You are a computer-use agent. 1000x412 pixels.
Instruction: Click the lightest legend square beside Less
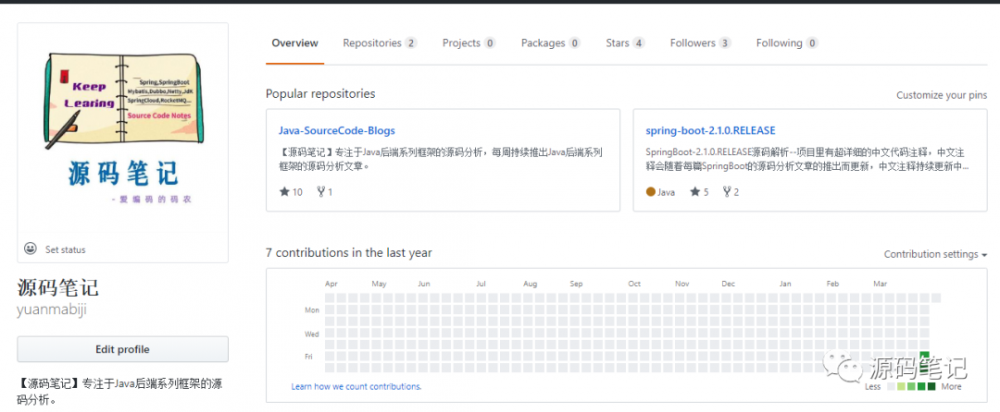click(890, 386)
